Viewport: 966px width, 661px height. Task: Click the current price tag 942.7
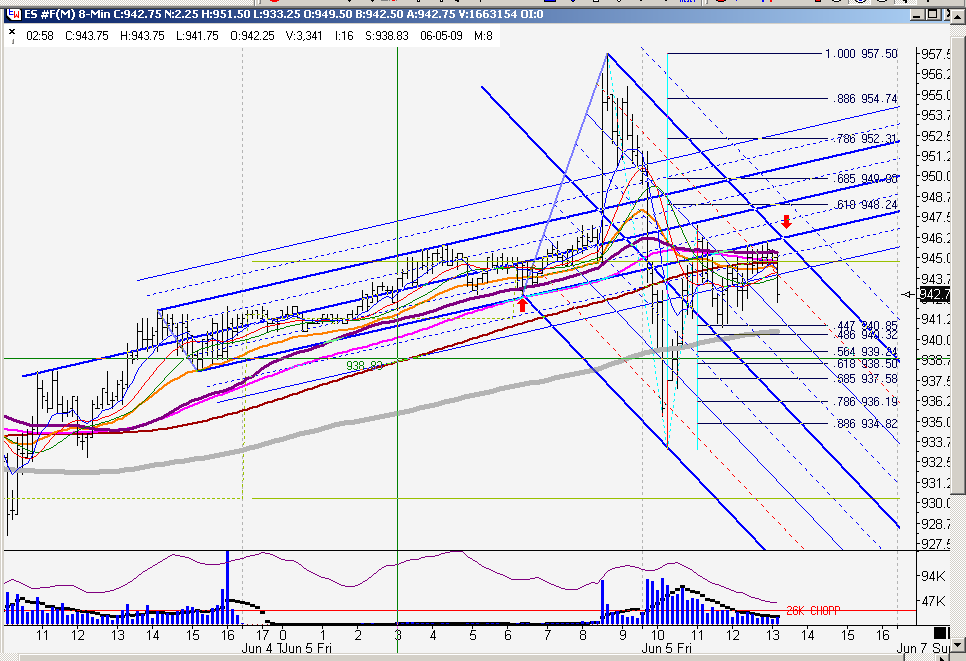coord(935,295)
